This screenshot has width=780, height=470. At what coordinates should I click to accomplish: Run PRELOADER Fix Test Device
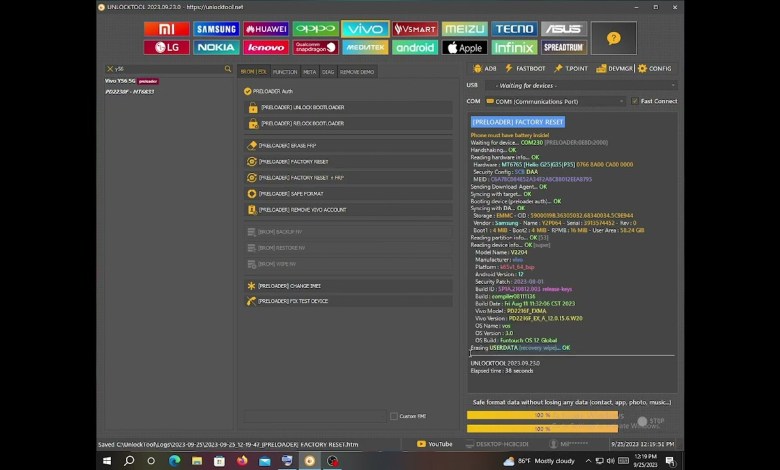pos(348,301)
